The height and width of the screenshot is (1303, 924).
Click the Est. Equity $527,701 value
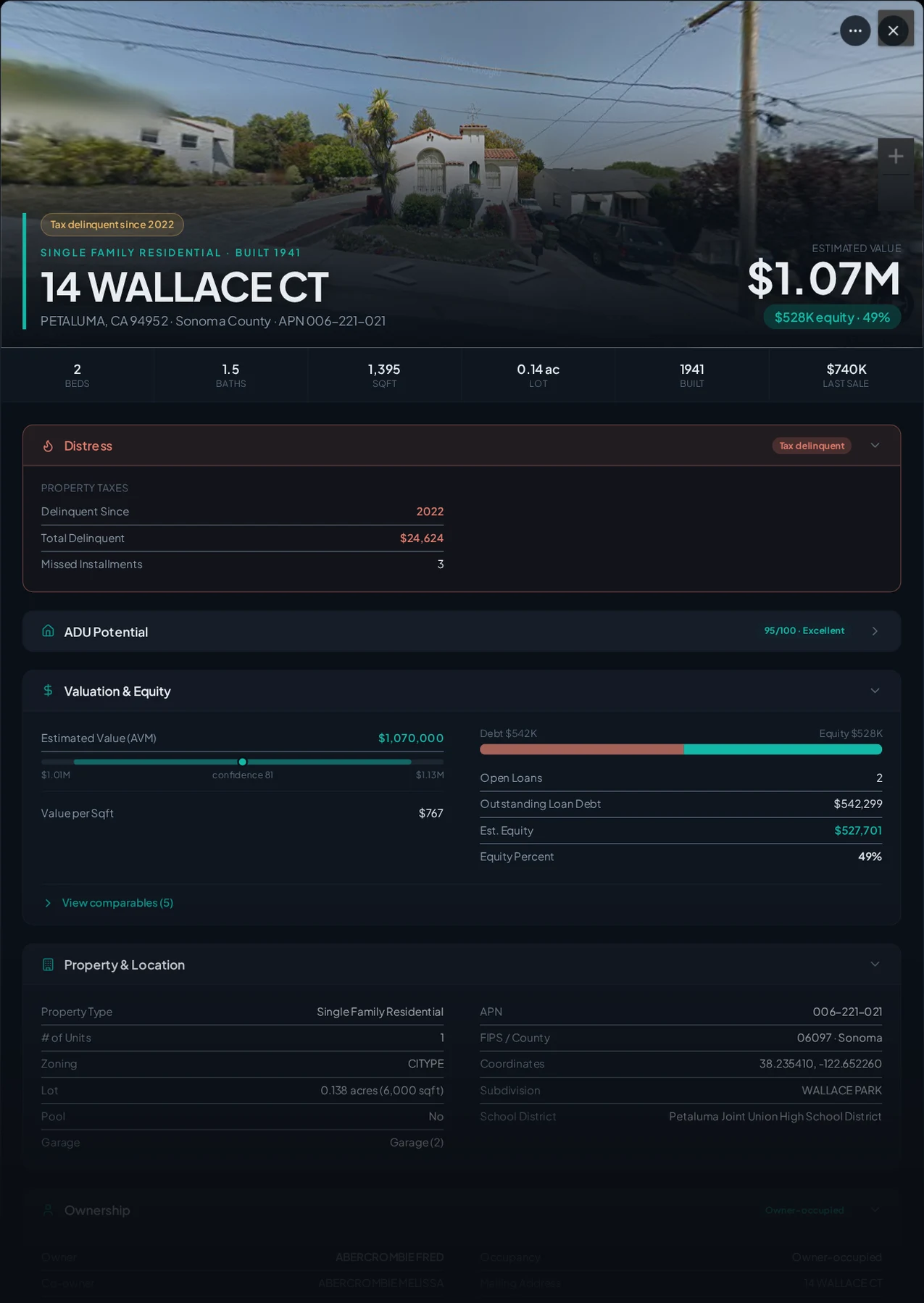858,830
